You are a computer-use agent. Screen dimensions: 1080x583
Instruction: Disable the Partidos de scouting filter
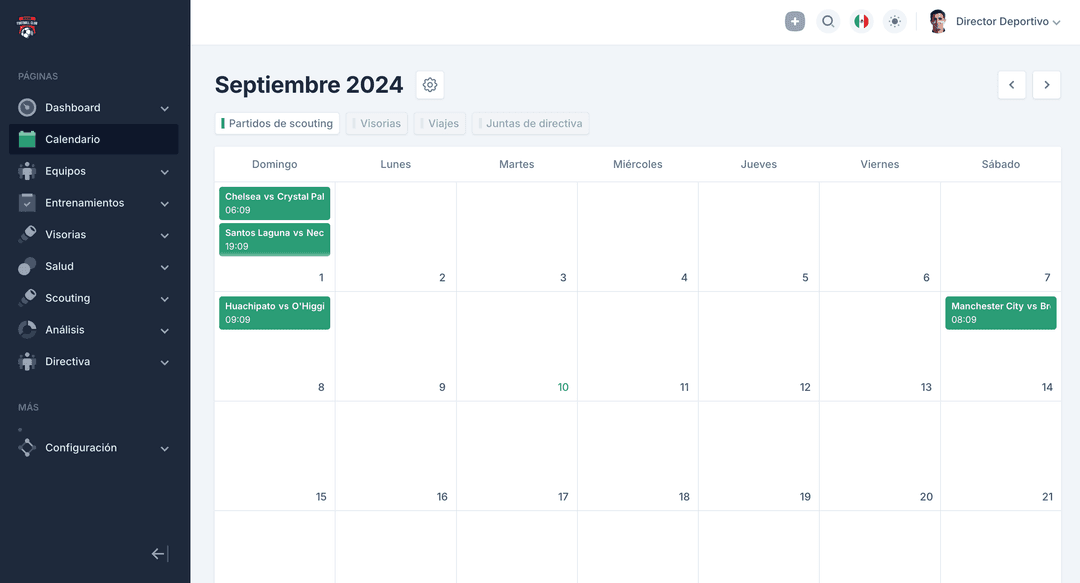(277, 123)
